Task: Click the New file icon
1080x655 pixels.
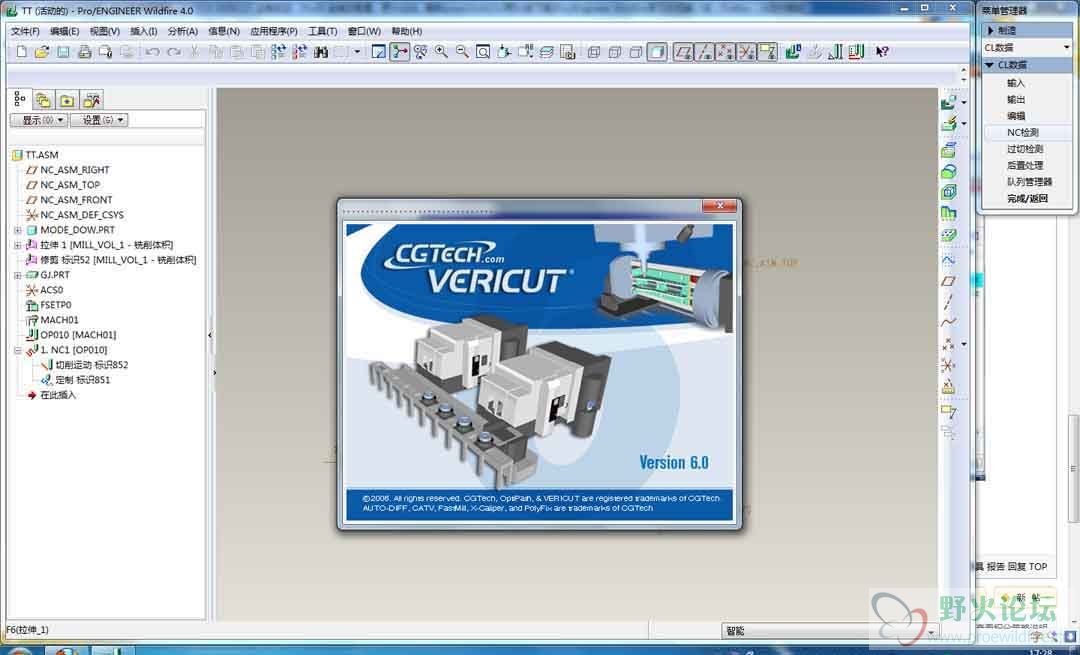Action: coord(21,52)
